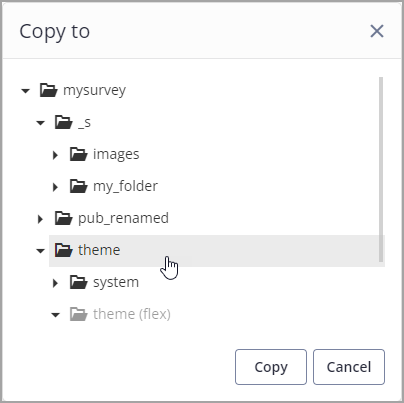Click the grayed theme (flex) folder icon

point(79,314)
